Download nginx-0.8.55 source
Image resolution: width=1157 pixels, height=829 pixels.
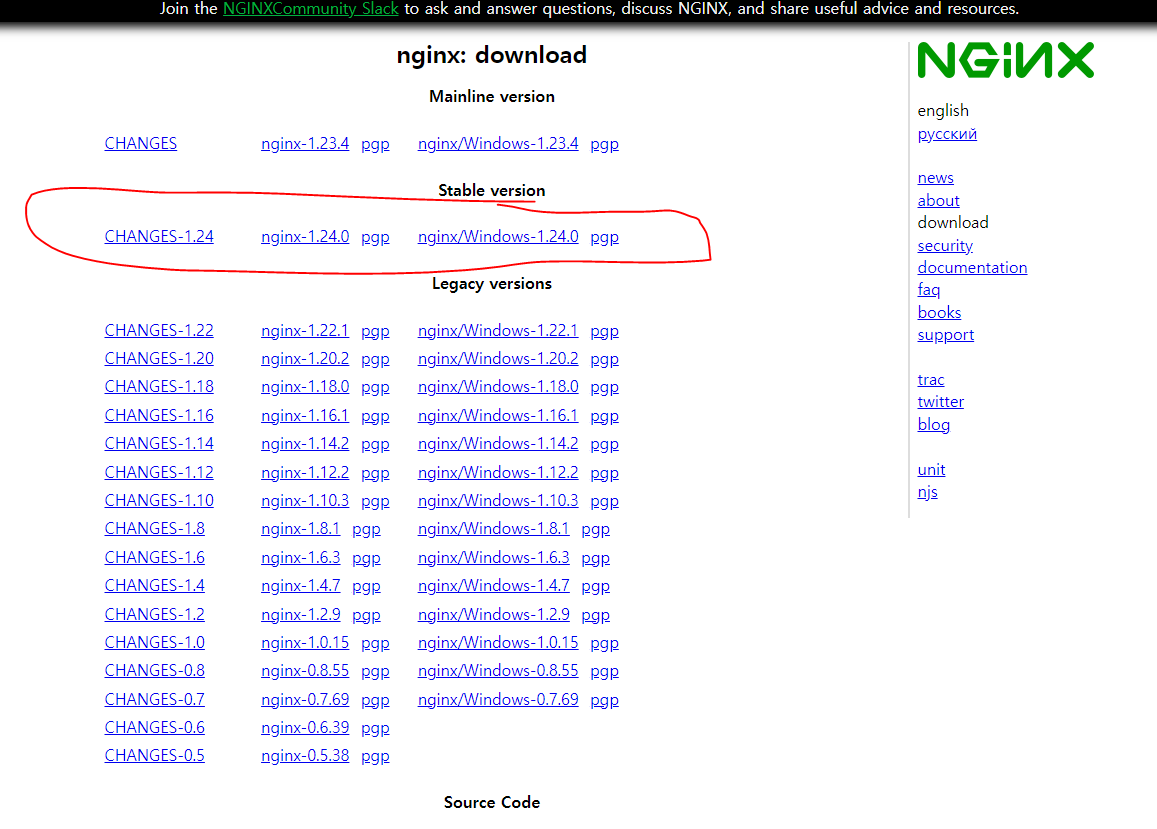click(x=305, y=670)
